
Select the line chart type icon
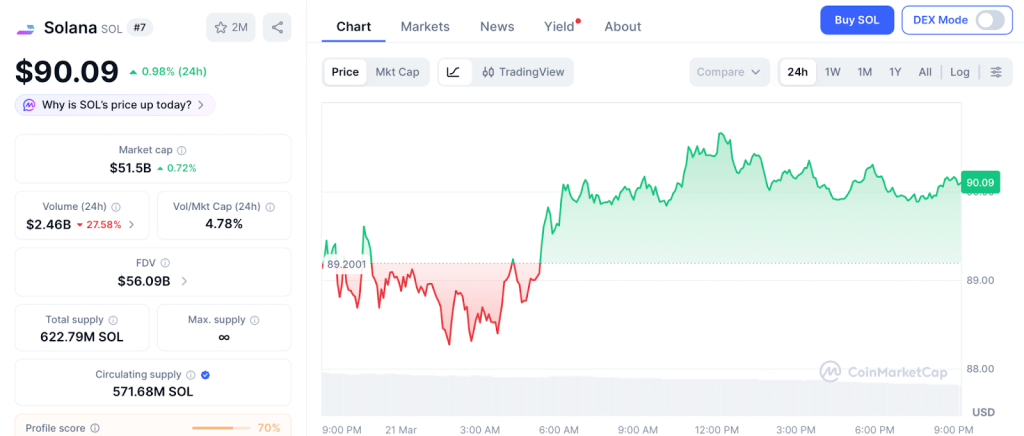(453, 72)
